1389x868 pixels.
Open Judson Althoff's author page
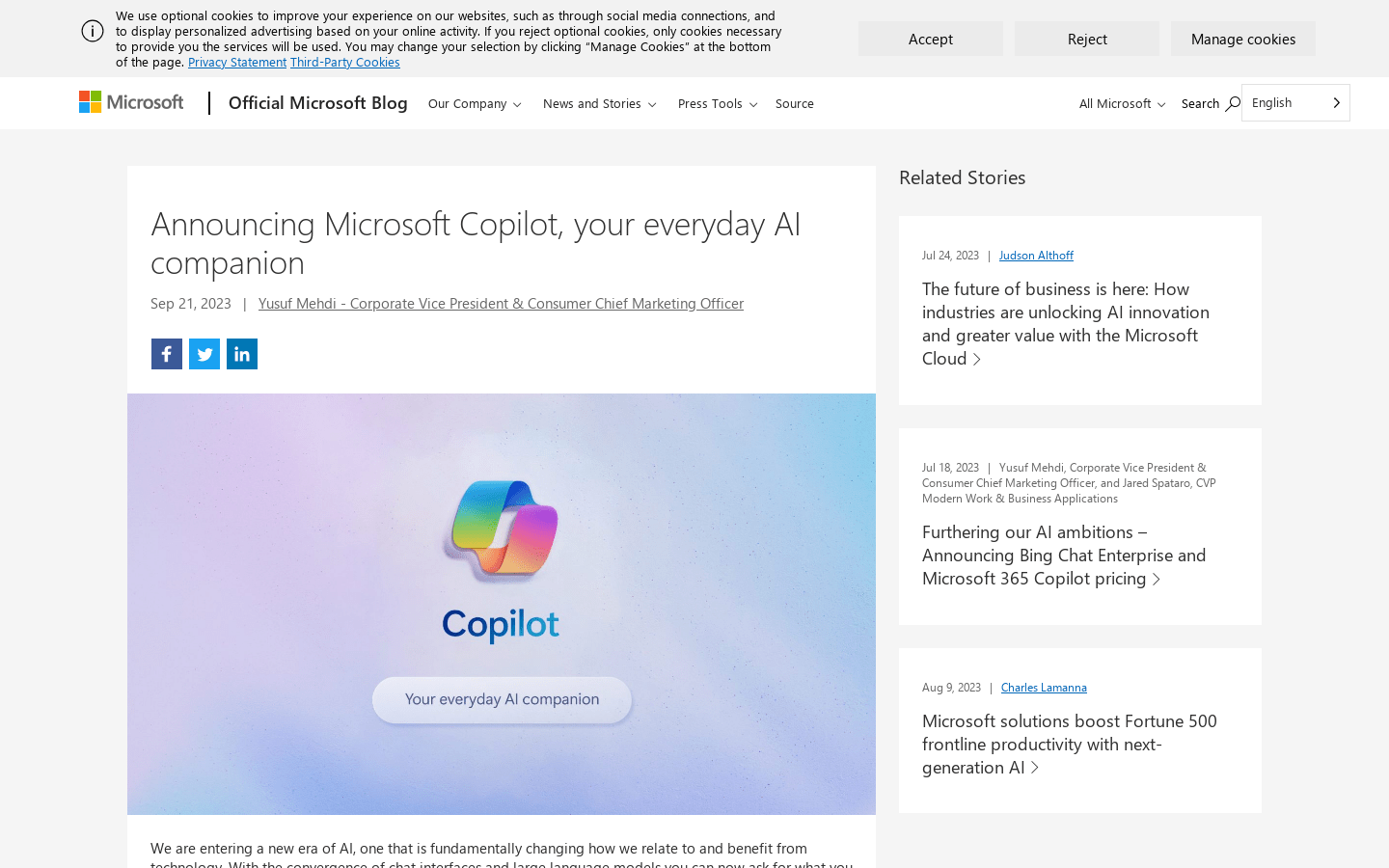(x=1036, y=255)
